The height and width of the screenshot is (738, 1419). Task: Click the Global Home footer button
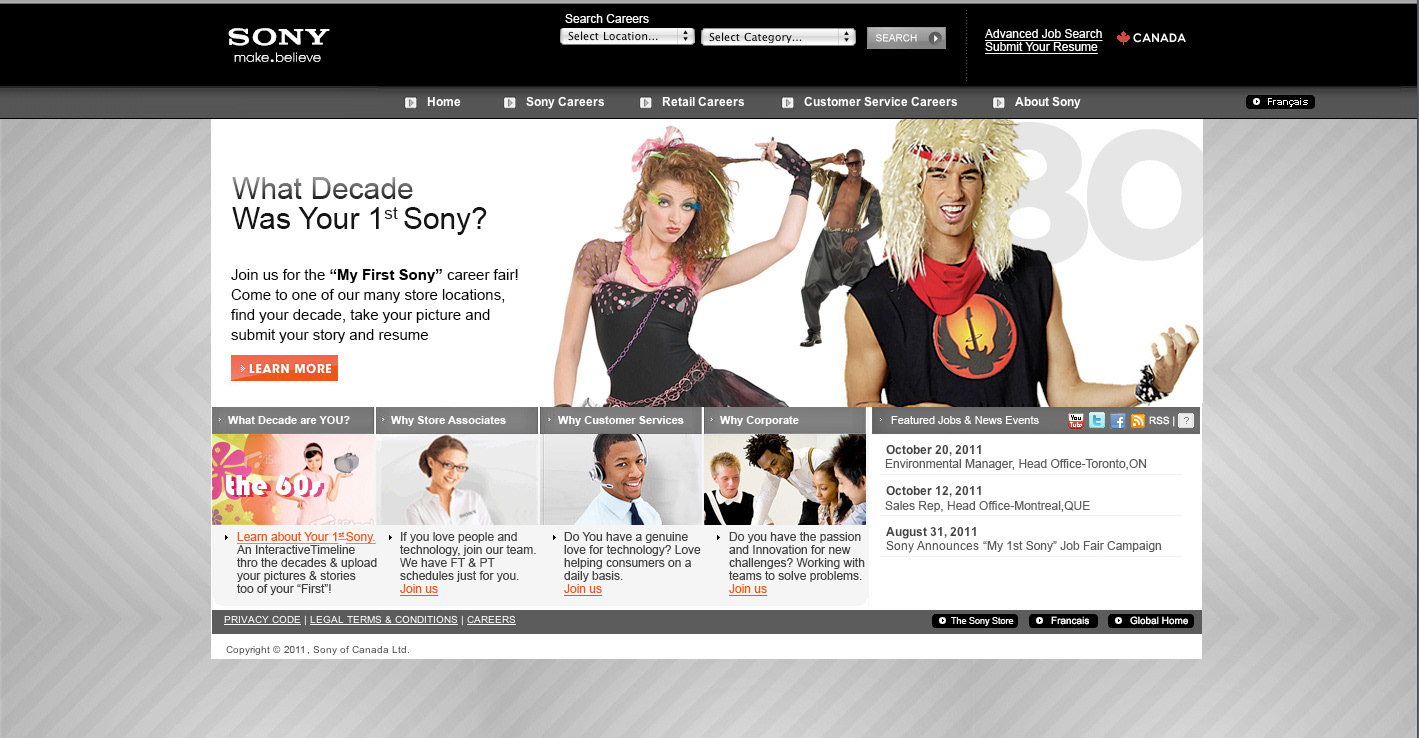coord(1151,621)
